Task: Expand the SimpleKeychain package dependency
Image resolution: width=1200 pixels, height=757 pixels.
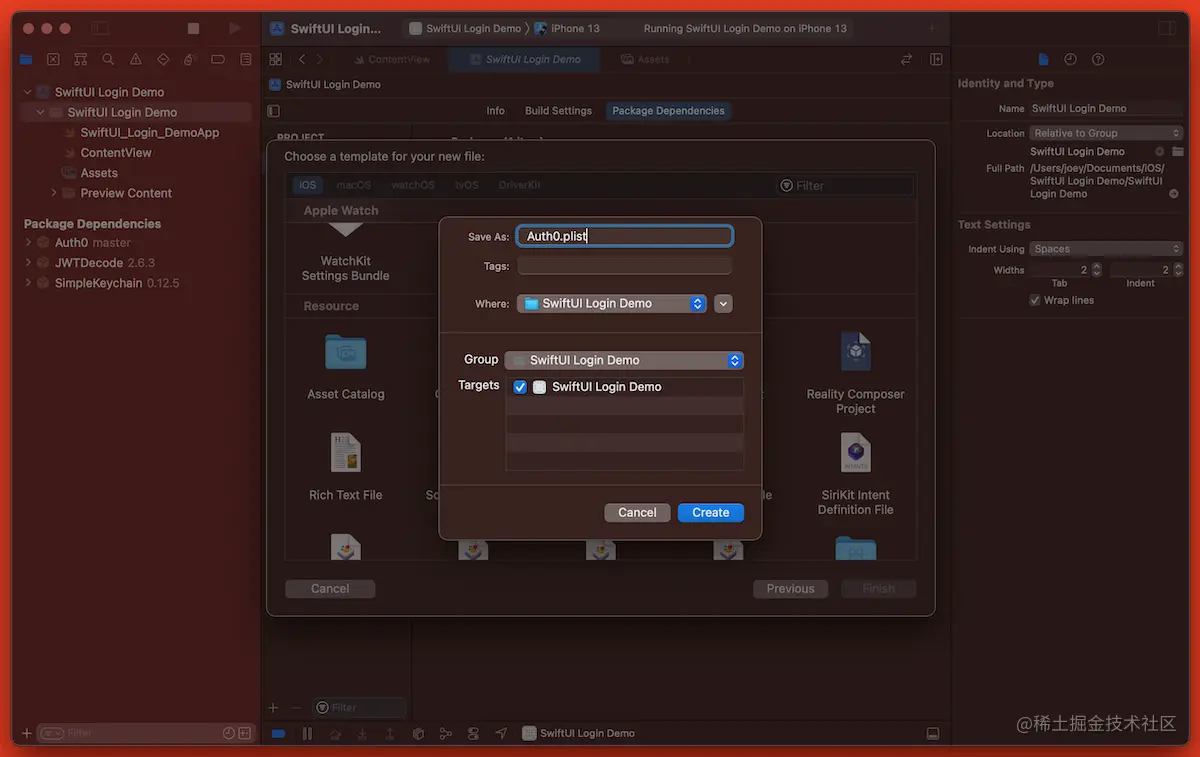Action: 28,283
